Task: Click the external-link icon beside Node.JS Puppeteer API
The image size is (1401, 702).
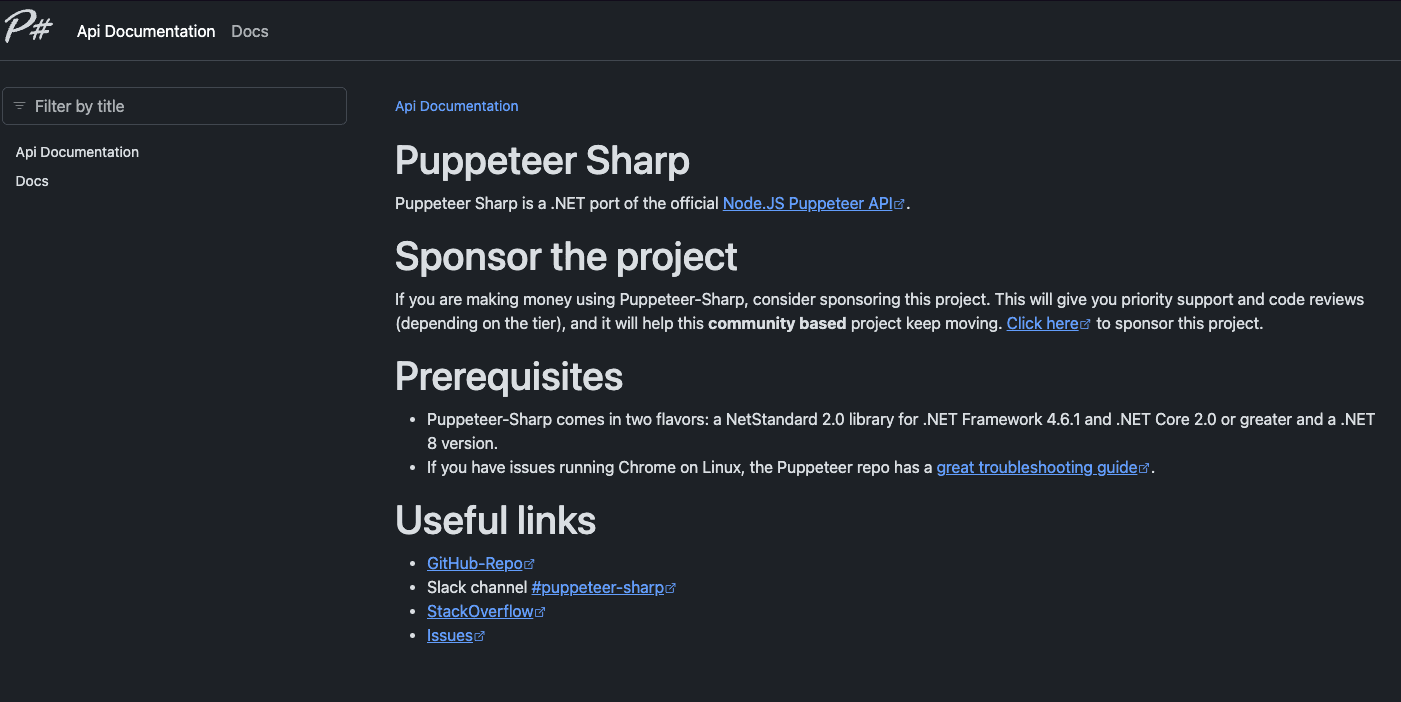Action: pyautogui.click(x=899, y=202)
